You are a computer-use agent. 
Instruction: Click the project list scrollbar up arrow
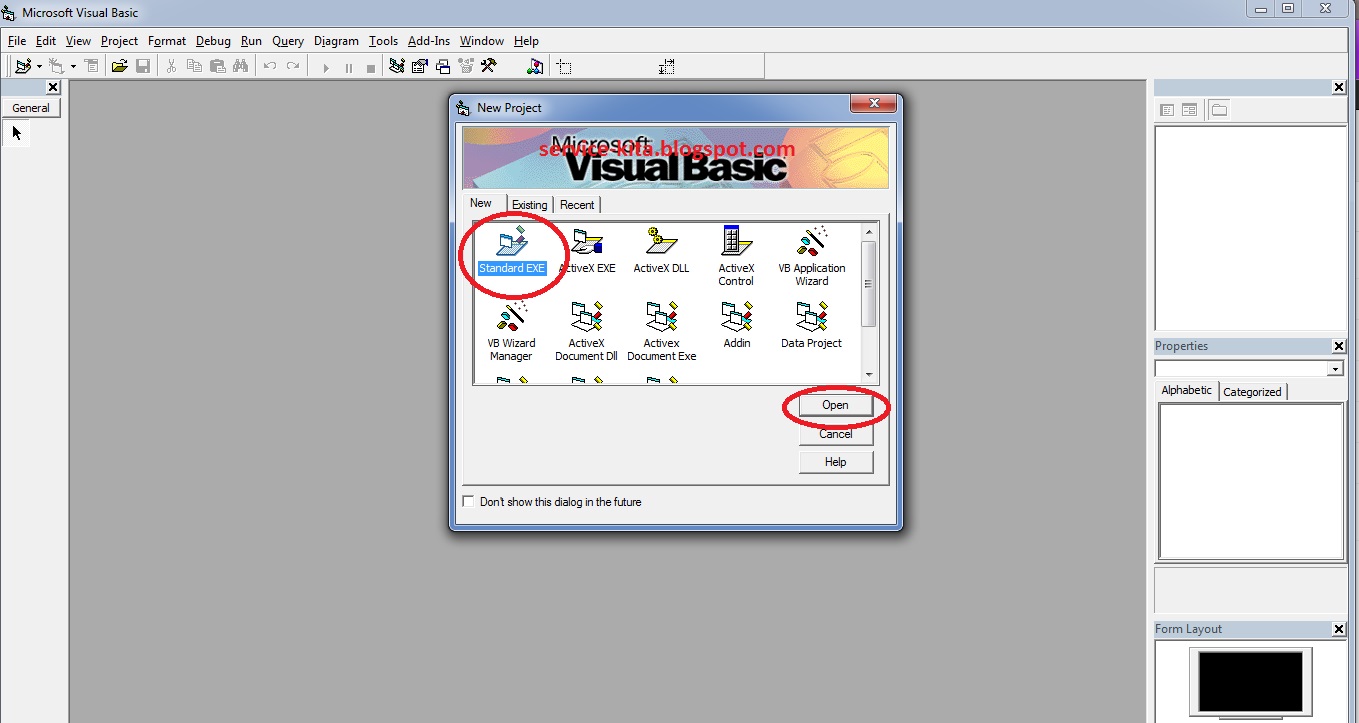click(x=869, y=232)
